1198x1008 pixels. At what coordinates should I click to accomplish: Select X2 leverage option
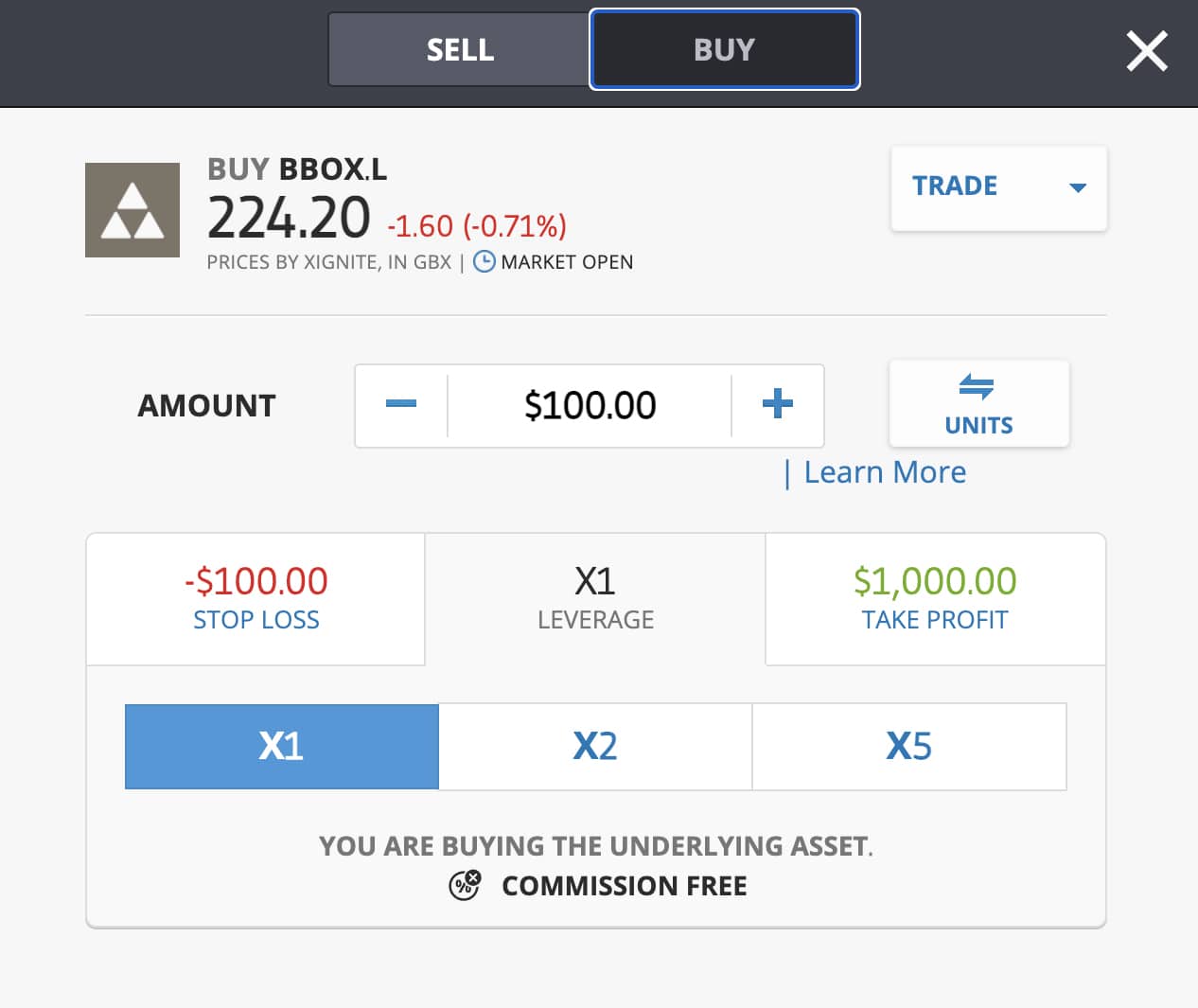[x=595, y=747]
